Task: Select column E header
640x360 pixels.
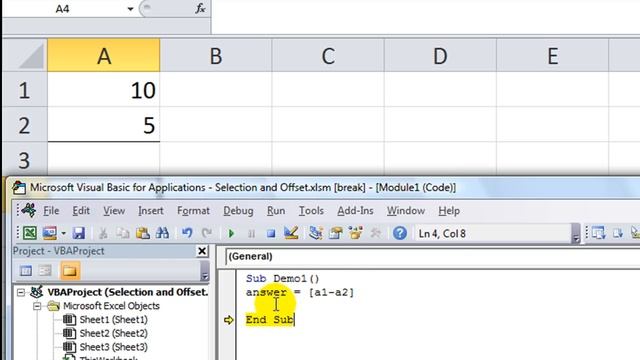Action: pyautogui.click(x=552, y=56)
